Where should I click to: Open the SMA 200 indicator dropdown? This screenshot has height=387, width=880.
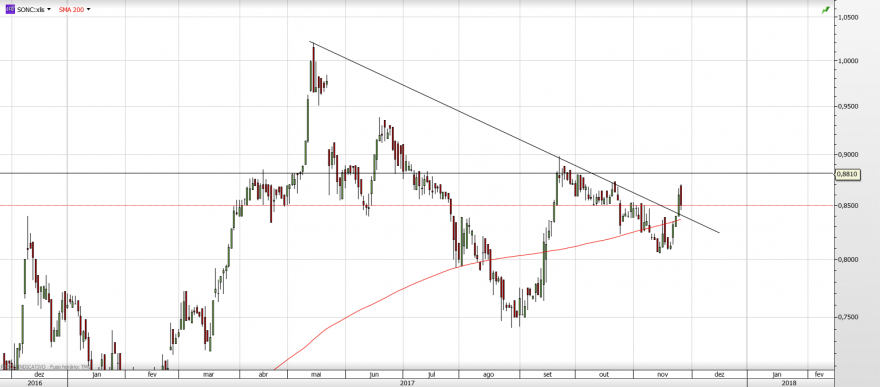(x=89, y=10)
